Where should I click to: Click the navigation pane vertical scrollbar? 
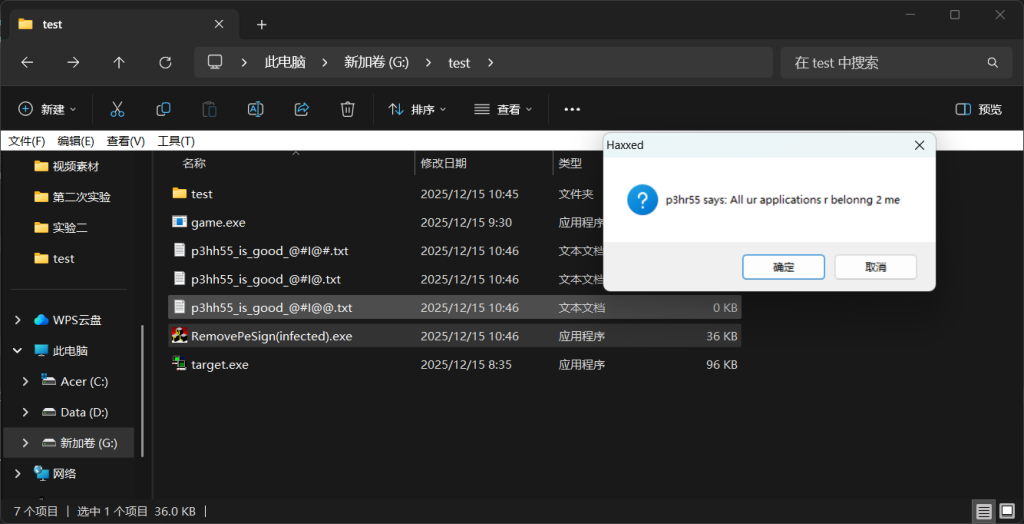tap(142, 380)
